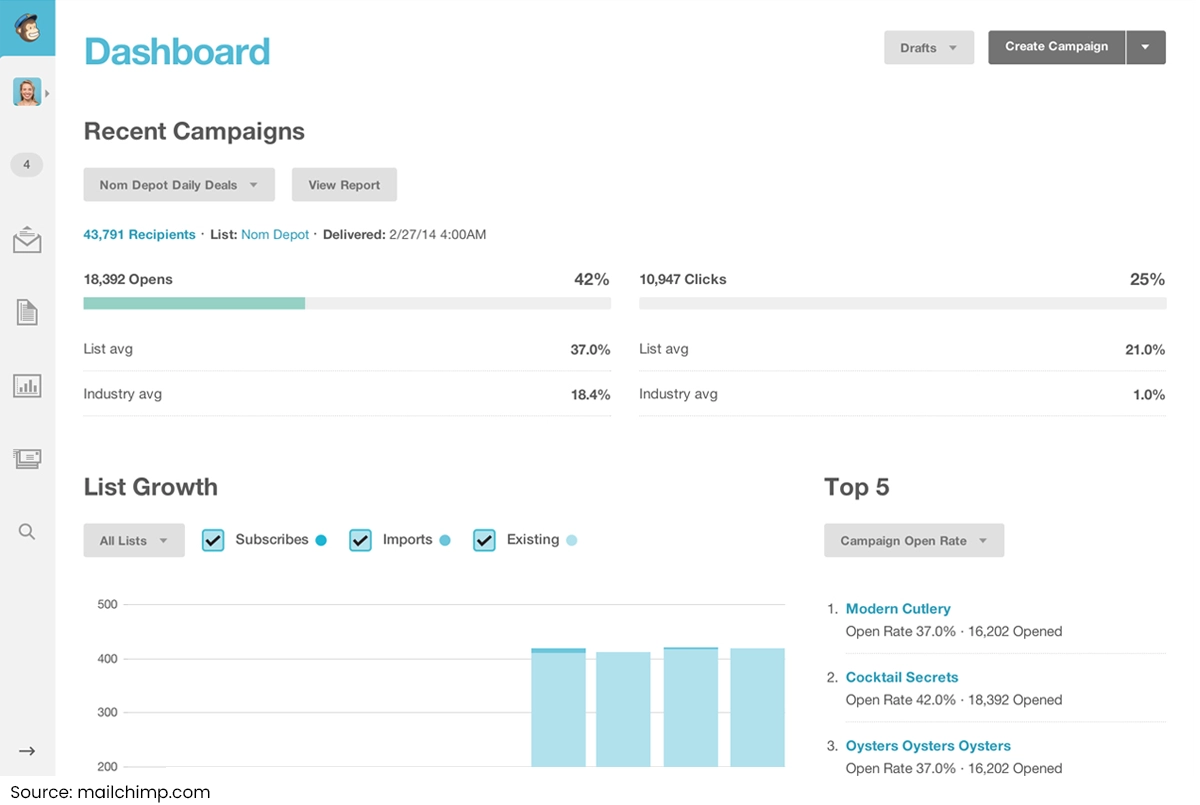This screenshot has width=1200, height=805.
Task: Click the 42% opens percentage
Action: [x=592, y=280]
